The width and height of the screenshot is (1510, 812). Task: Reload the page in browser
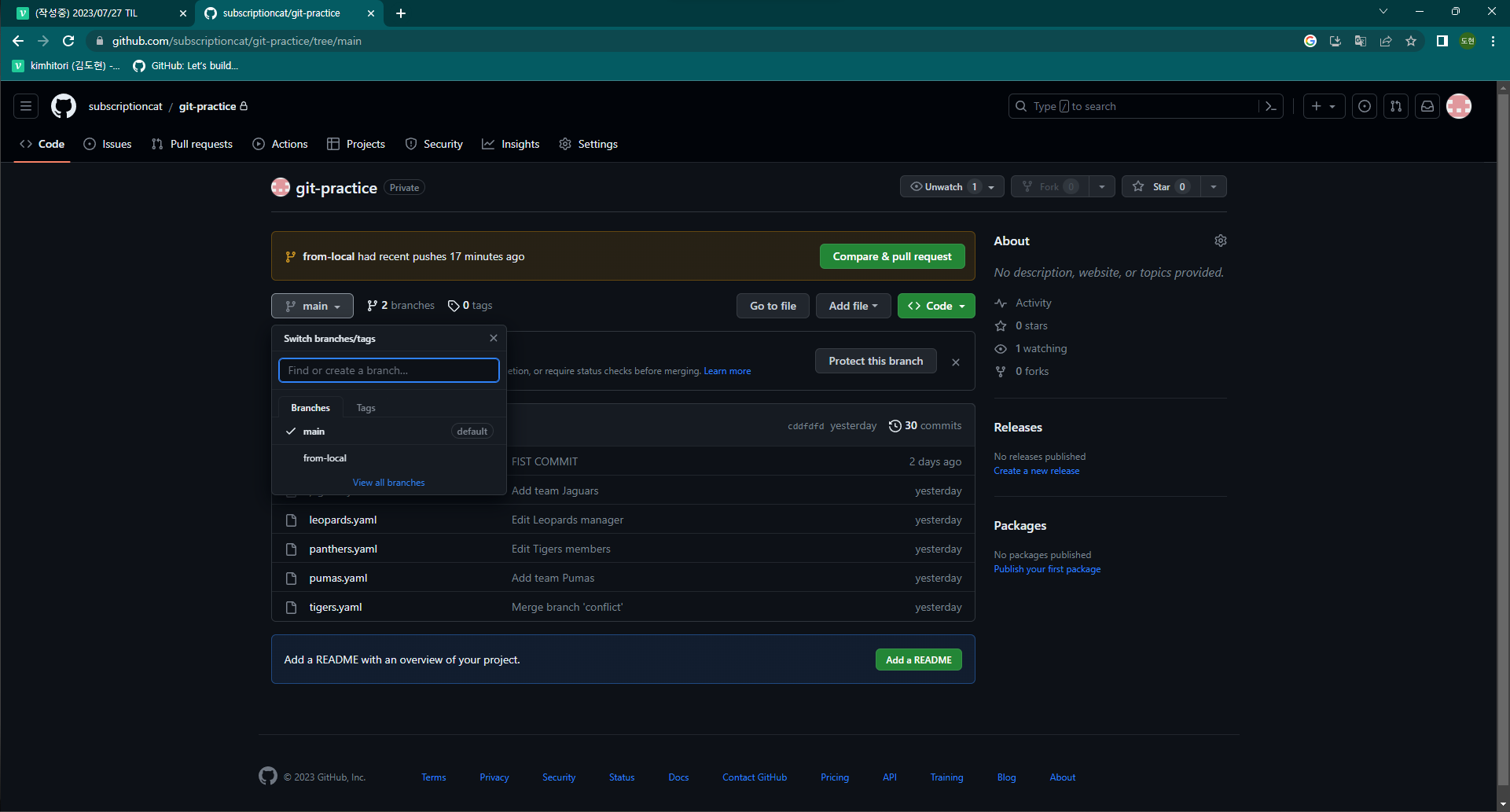click(x=68, y=41)
